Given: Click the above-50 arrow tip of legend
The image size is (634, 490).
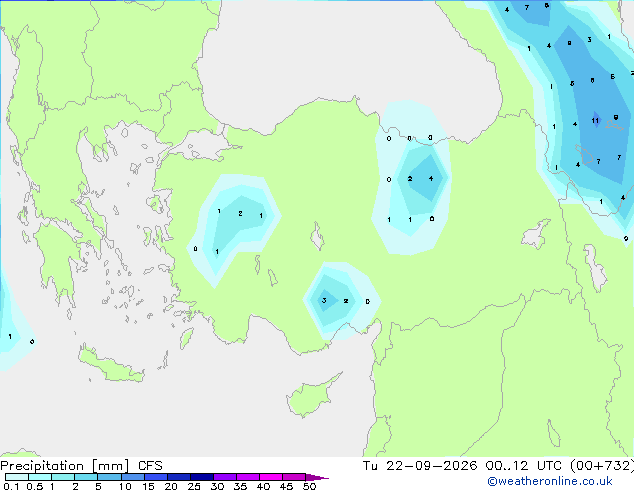Looking at the screenshot, I should 317,477.
